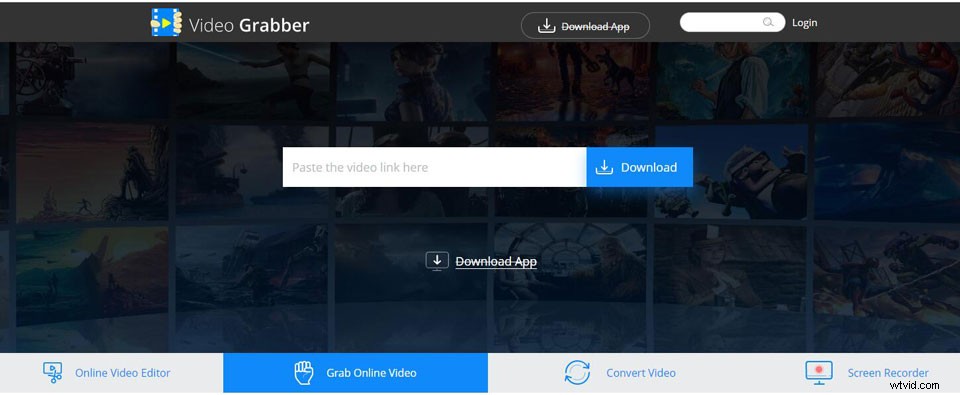Click the Screen Recorder monitor icon
The width and height of the screenshot is (960, 395).
click(818, 372)
